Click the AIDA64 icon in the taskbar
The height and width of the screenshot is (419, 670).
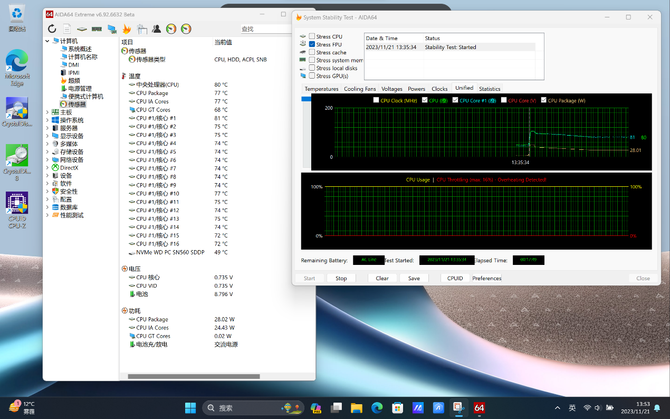click(479, 408)
